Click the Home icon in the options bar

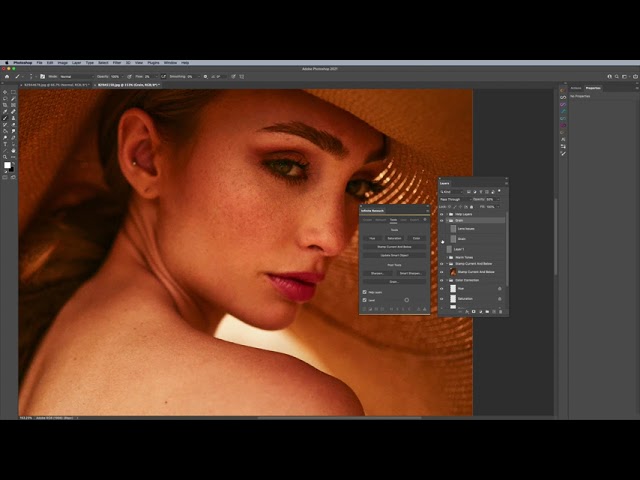(x=6, y=76)
